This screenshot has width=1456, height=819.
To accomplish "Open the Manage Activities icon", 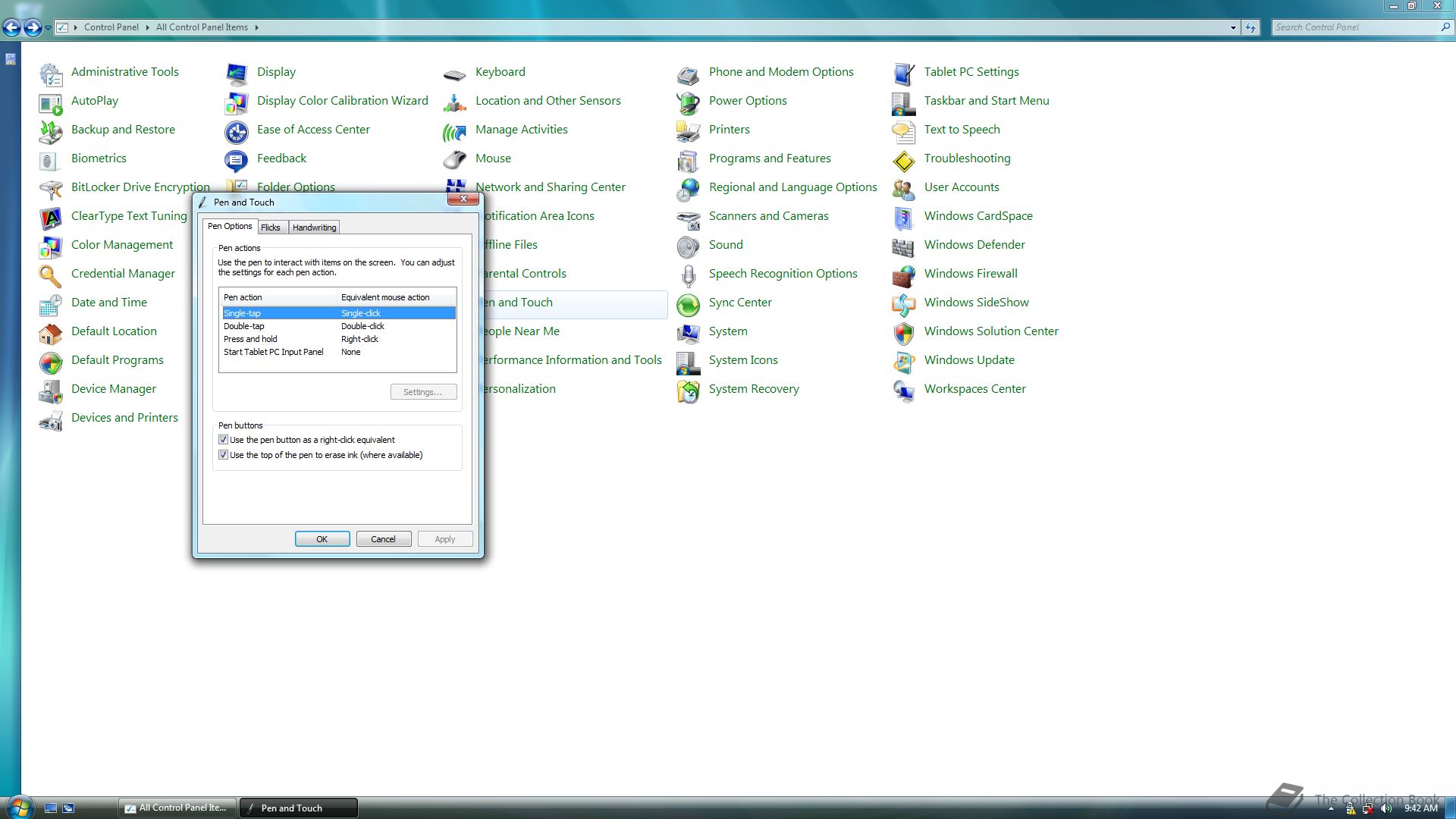I will pyautogui.click(x=455, y=132).
